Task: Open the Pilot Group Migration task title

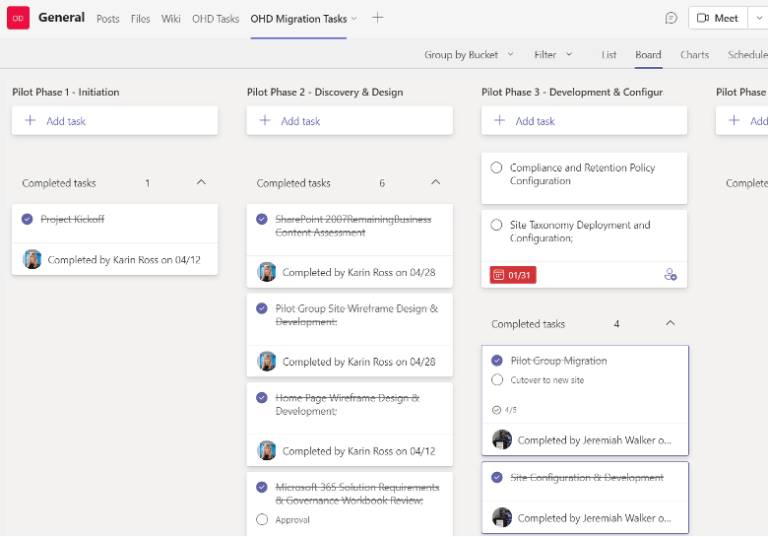Action: point(559,361)
